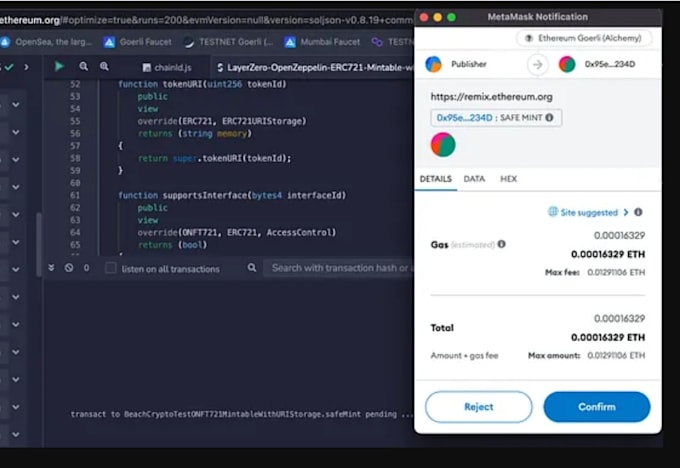Click the zoom in magnifier in the editor toolbar
This screenshot has width=680, height=468.
[105, 66]
